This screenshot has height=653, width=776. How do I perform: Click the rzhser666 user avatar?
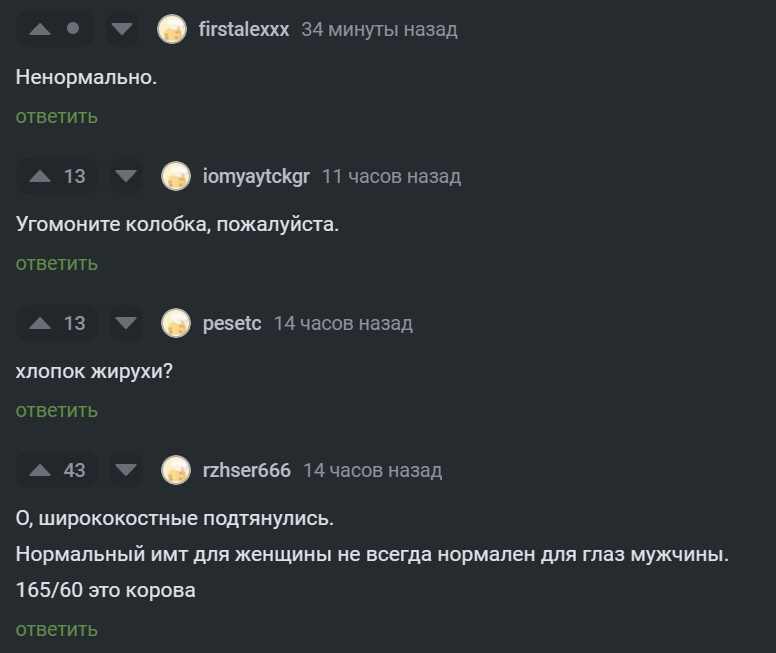coord(176,471)
